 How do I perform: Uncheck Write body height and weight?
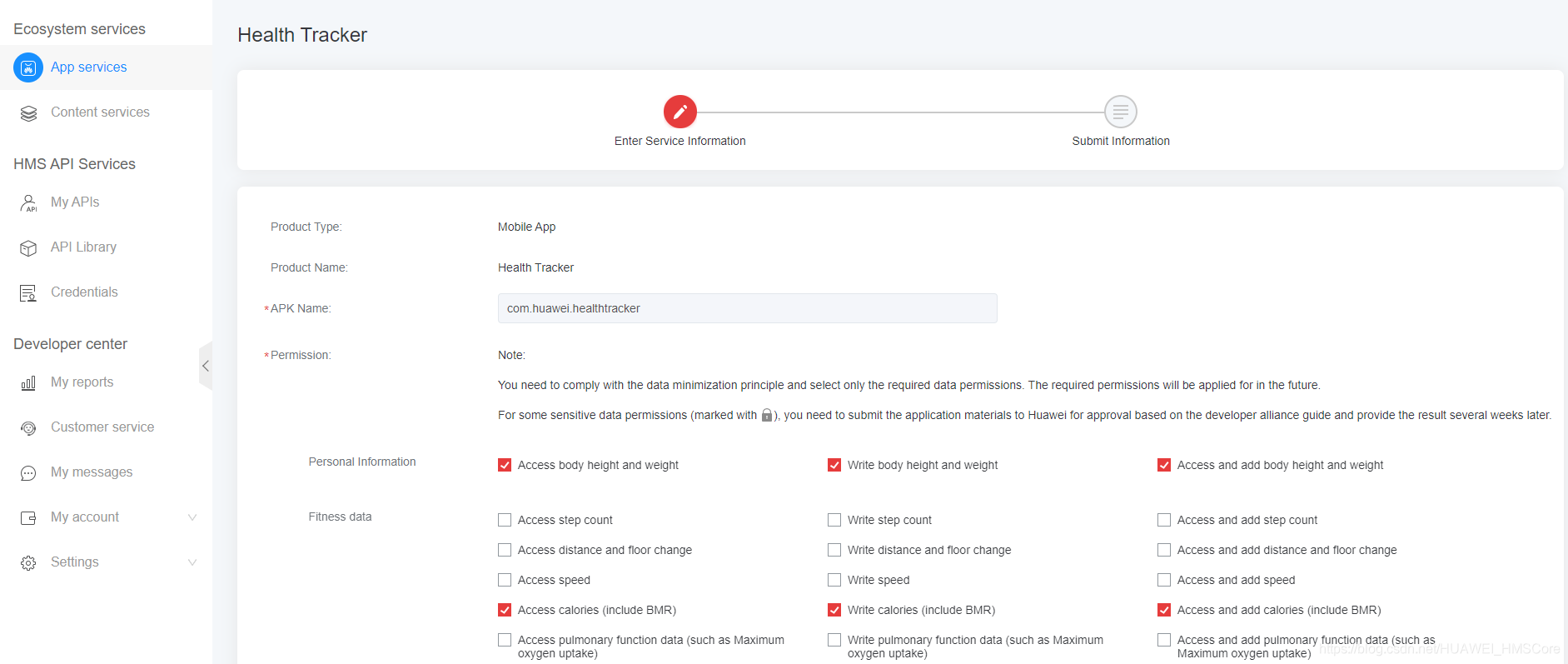pos(834,465)
